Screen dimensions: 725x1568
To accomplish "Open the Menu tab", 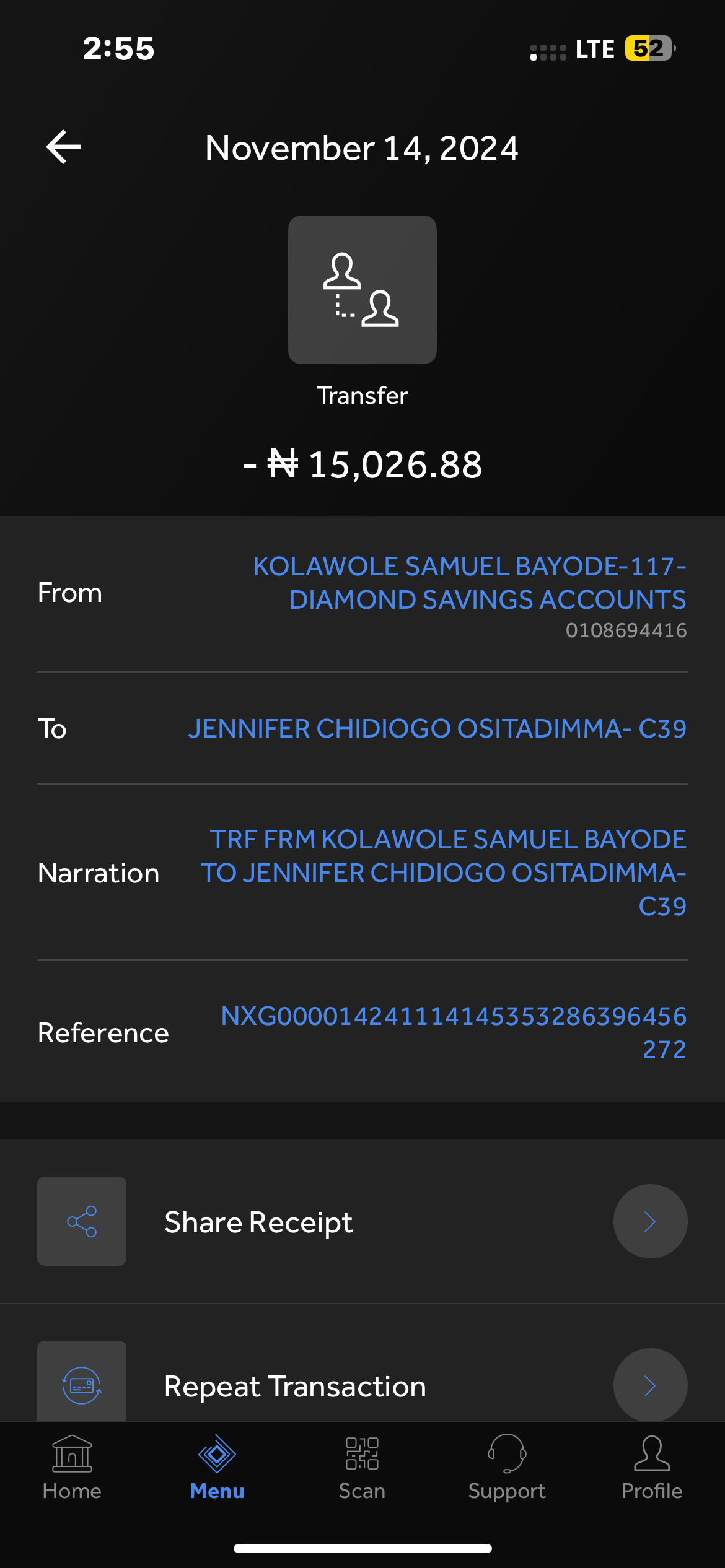I will point(217,1466).
